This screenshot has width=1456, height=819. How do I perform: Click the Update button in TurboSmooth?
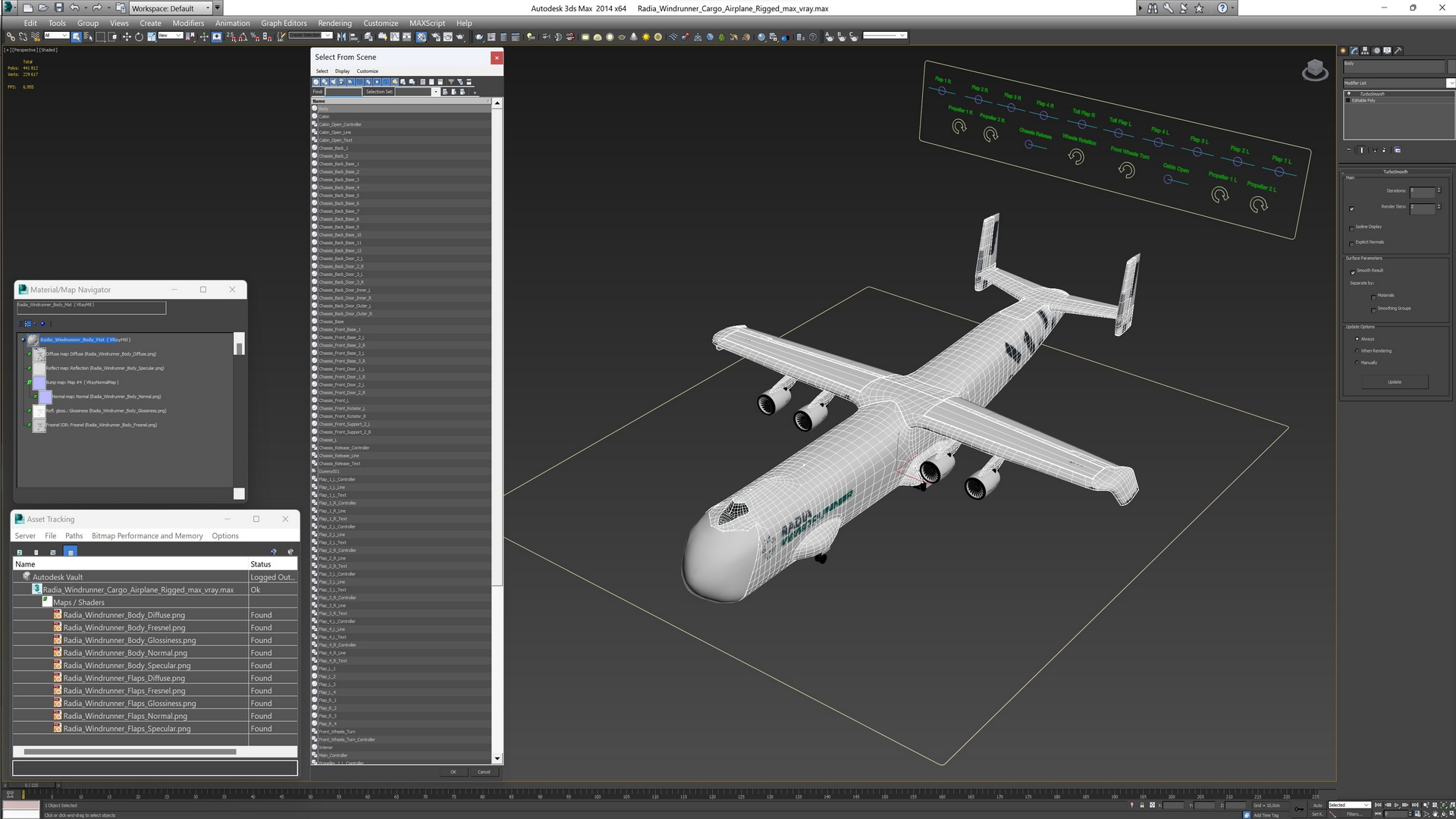1395,382
